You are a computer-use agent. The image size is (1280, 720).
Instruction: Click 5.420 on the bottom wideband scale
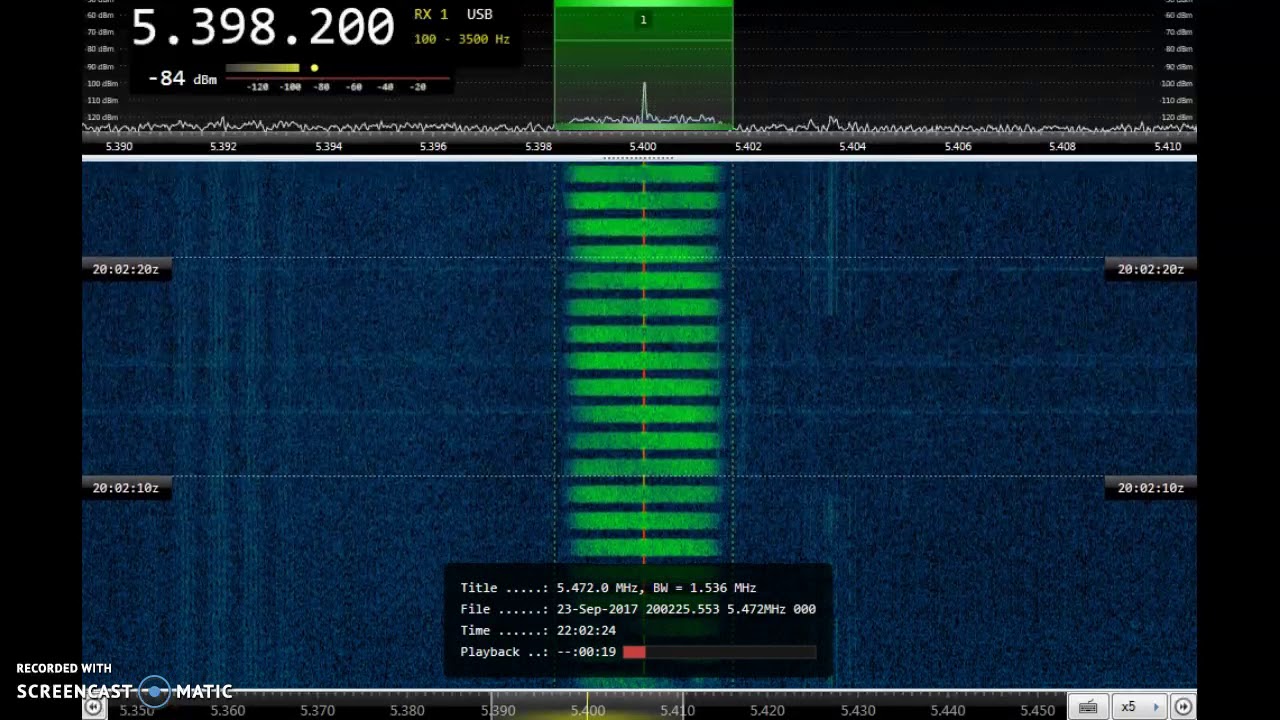[x=767, y=710]
